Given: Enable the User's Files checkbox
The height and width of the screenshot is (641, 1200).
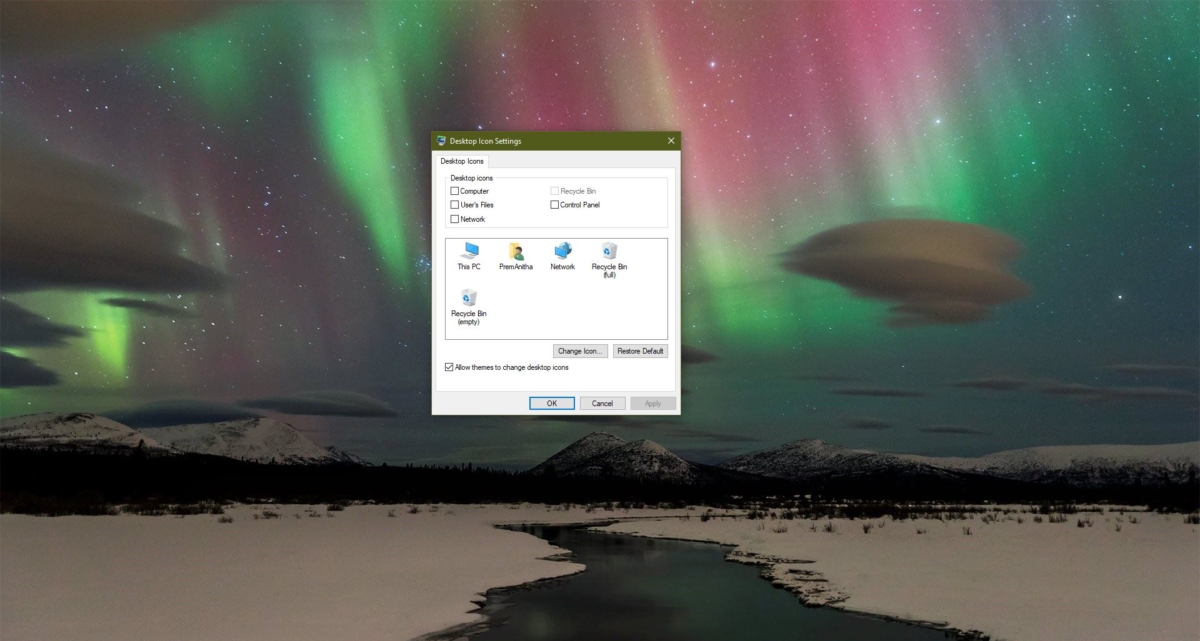Looking at the screenshot, I should [x=454, y=205].
